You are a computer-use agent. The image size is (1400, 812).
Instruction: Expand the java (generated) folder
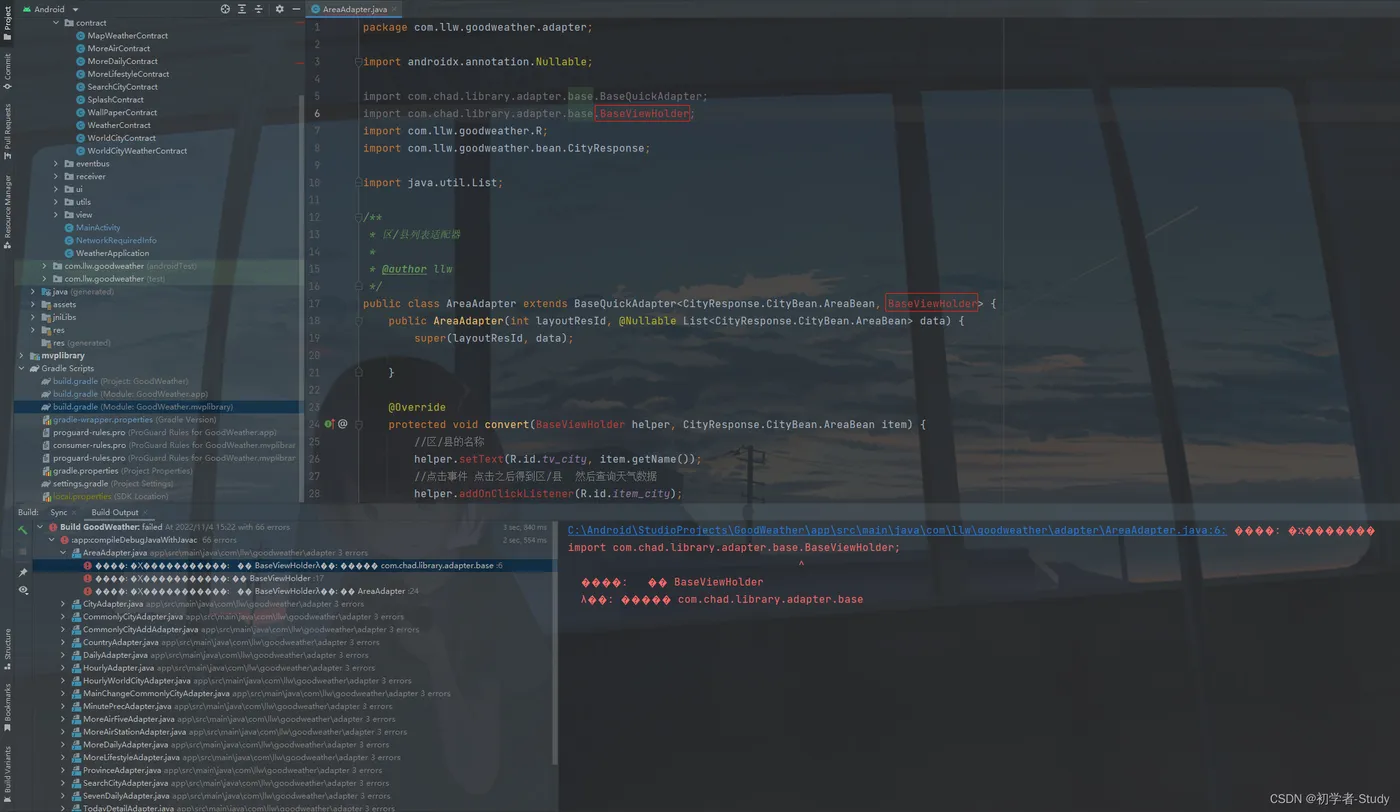tap(33, 292)
